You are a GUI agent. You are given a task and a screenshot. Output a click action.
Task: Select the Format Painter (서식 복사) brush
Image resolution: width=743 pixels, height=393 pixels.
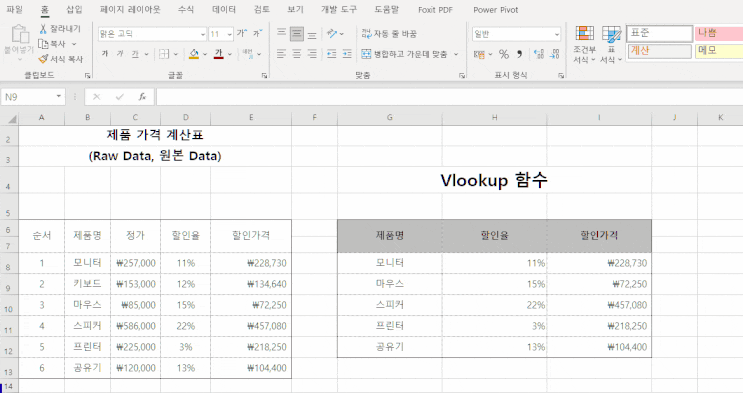[43, 59]
